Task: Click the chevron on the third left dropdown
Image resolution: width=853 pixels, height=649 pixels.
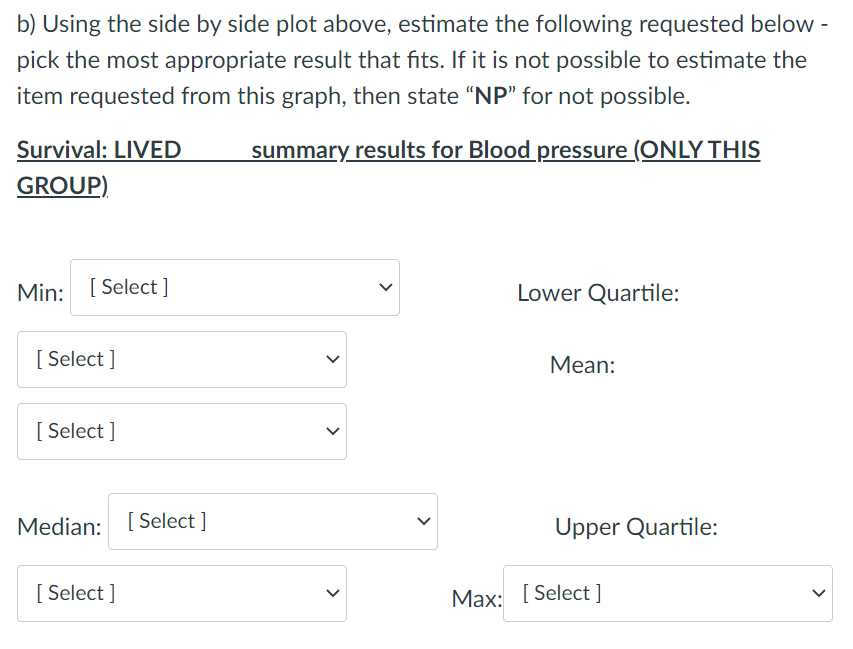Action: 332,431
